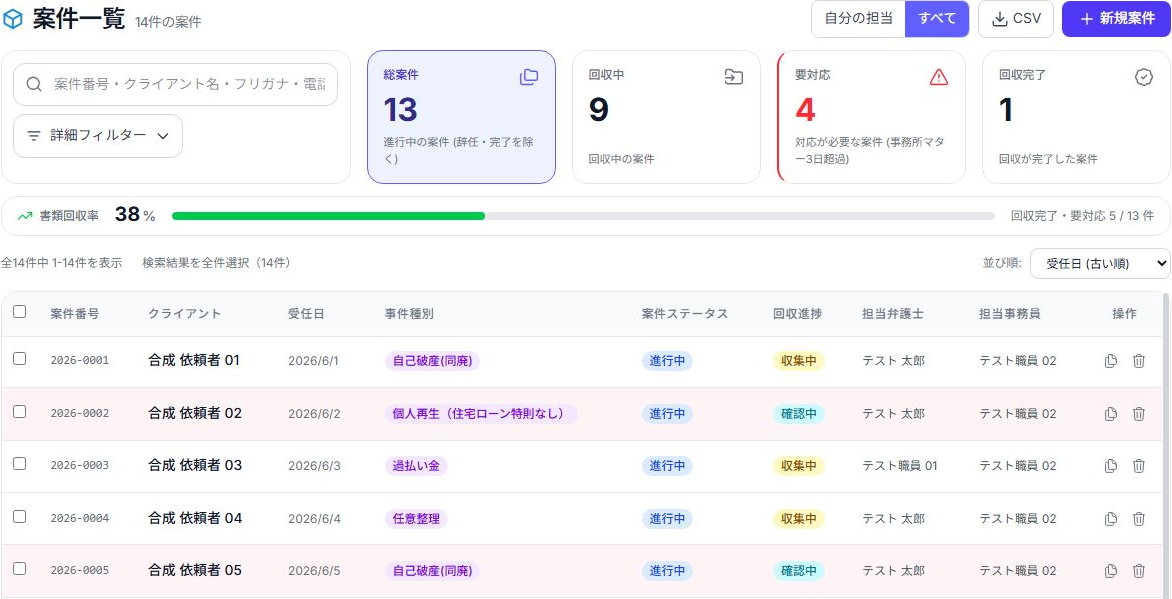Delete case 2026-0001 with the trash icon
The height and width of the screenshot is (599, 1172).
(1138, 361)
